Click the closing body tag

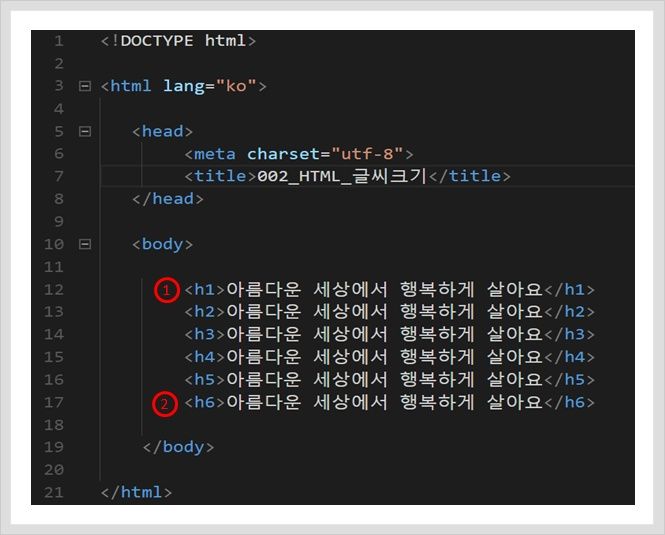point(178,447)
